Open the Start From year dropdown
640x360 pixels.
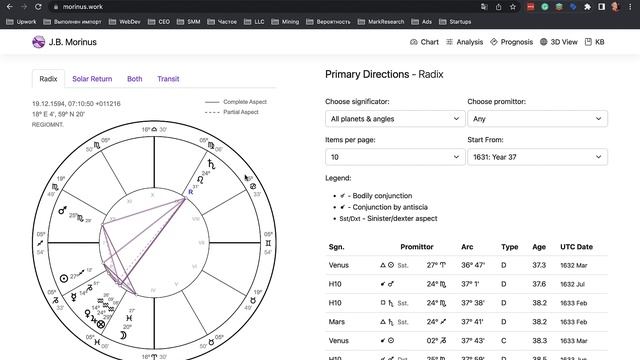537,157
